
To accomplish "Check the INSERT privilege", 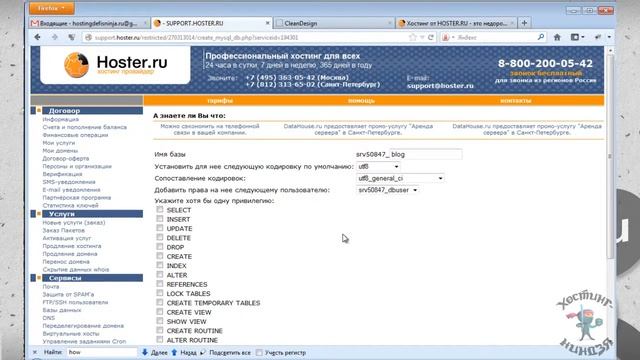I will coord(160,219).
